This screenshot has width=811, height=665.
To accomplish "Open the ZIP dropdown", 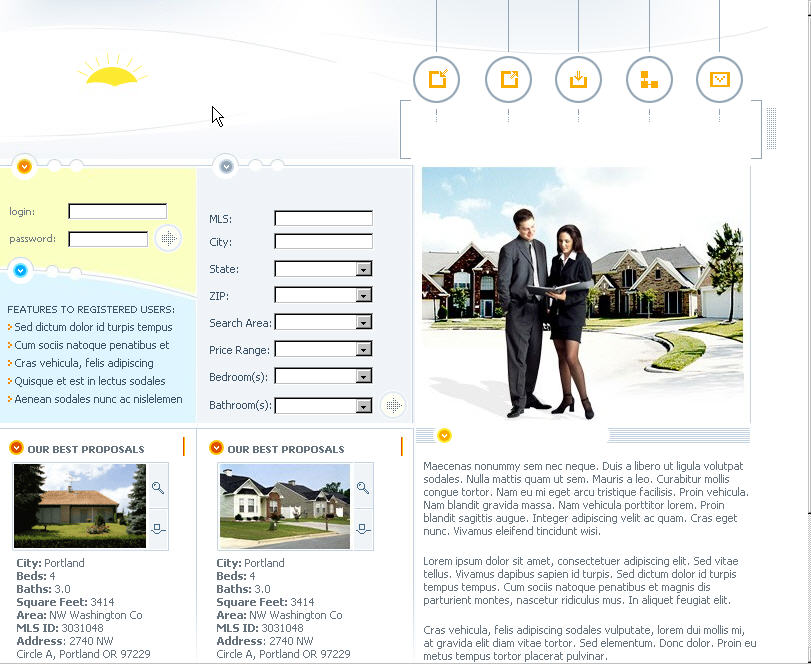I will pos(323,295).
